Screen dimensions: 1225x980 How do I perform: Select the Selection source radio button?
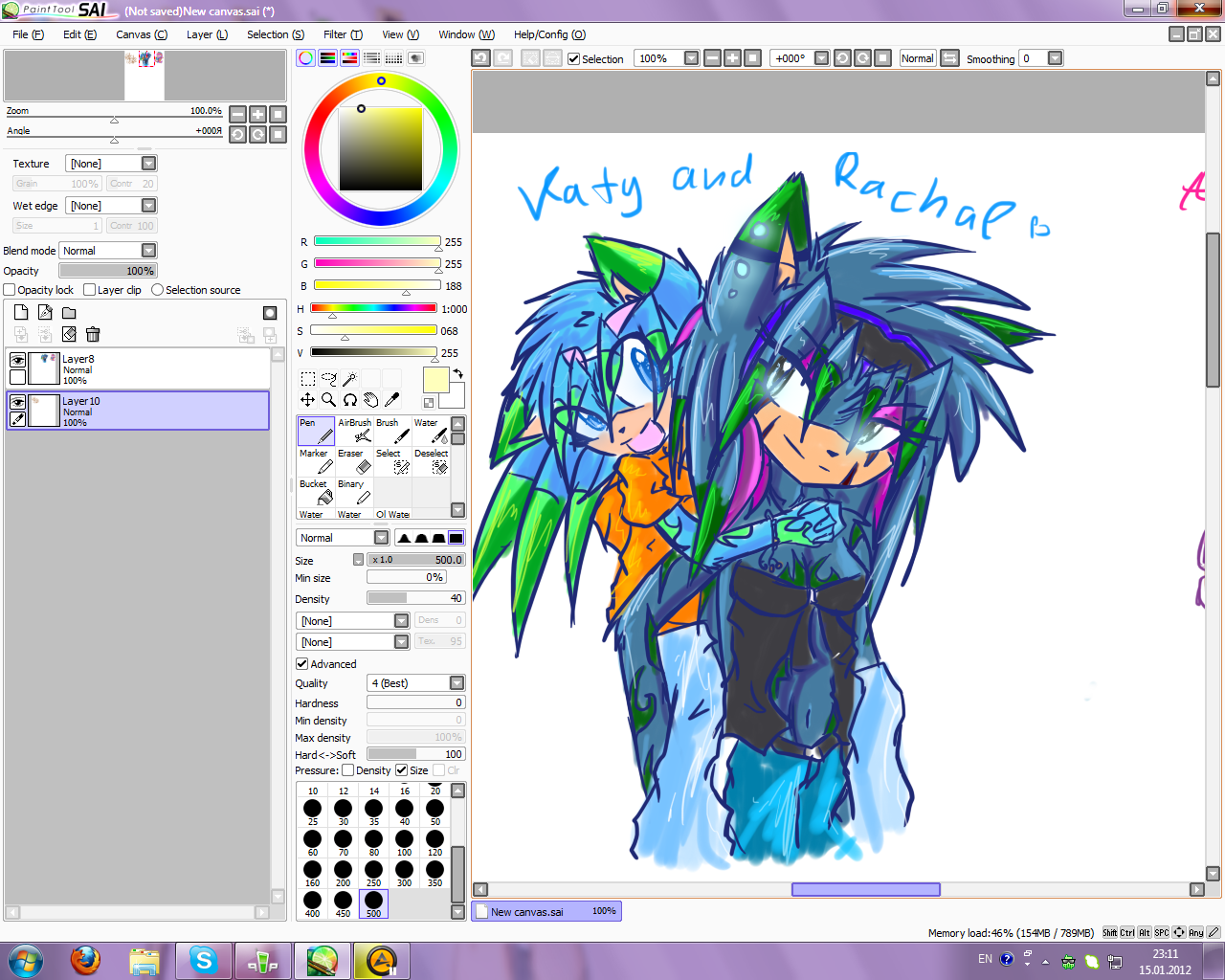pos(158,290)
